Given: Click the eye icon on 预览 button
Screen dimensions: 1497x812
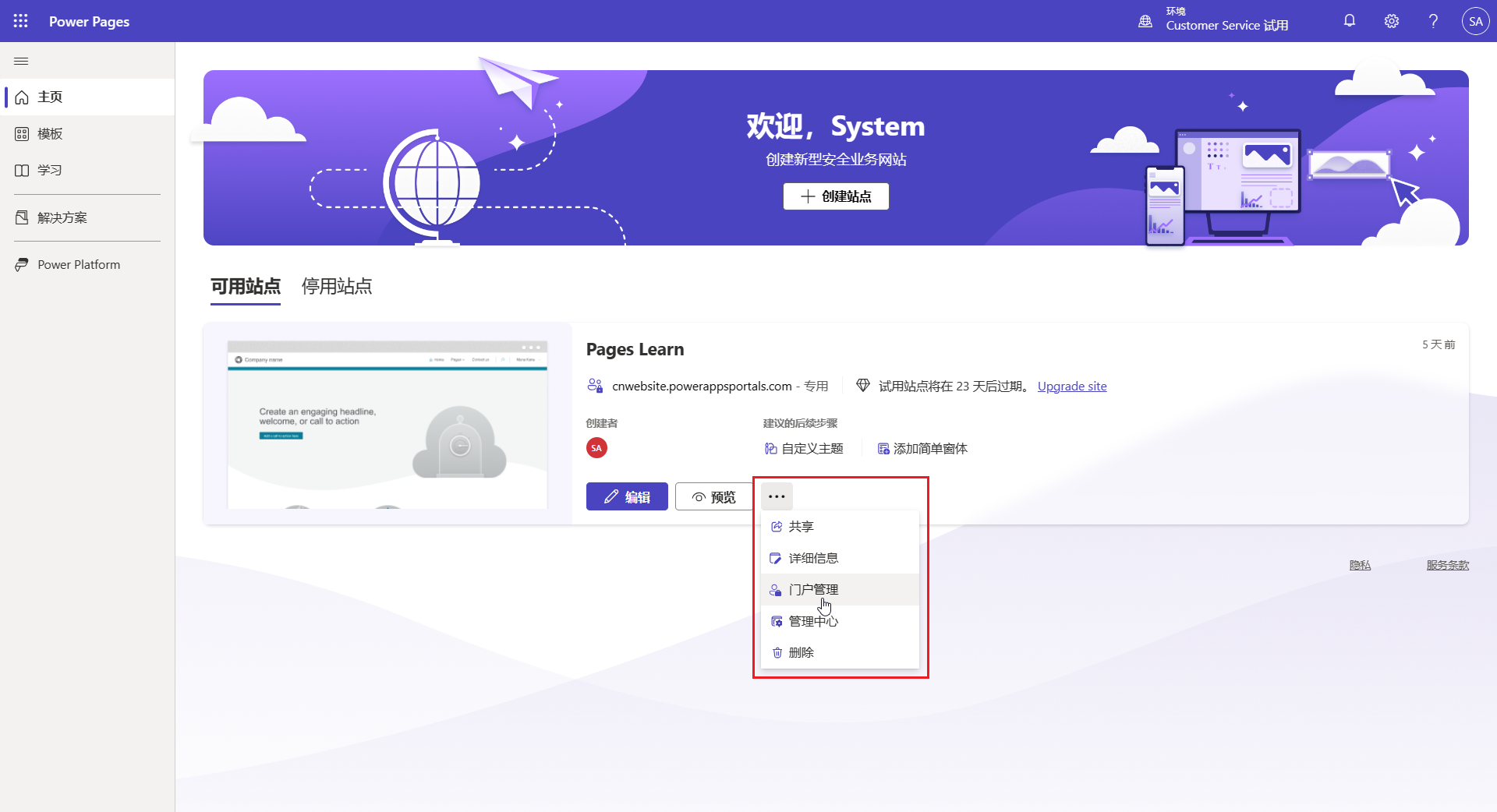Looking at the screenshot, I should tap(699, 497).
